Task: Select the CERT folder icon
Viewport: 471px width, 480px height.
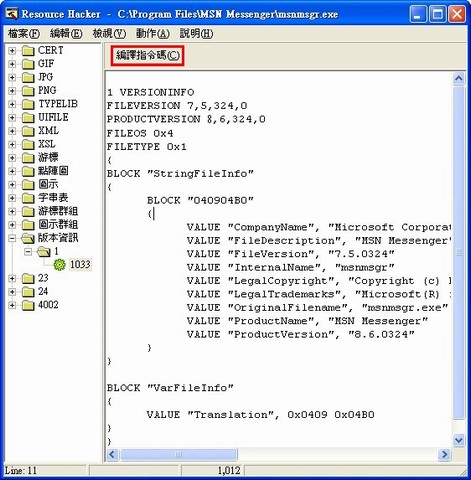Action: 28,51
